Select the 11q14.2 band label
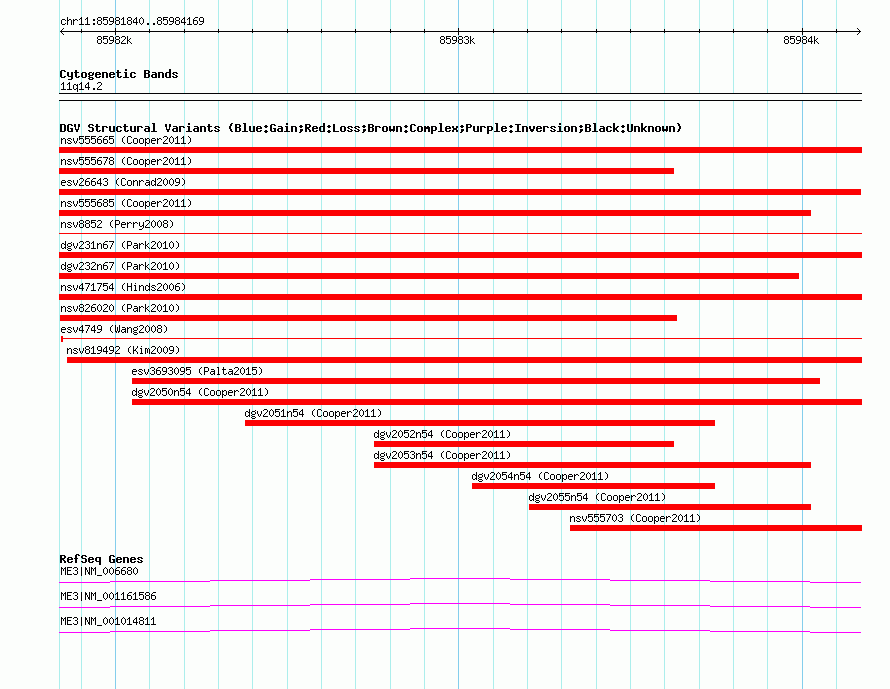Screen dimensions: 890x689 [81, 86]
